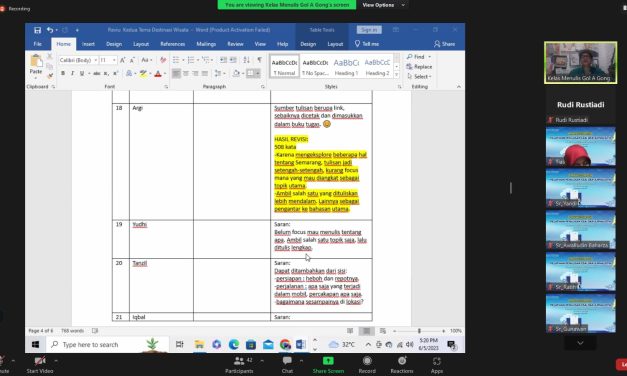This screenshot has height=376, width=627.
Task: Show more Zoom participant thumbnails with down chevron
Action: coord(580,343)
